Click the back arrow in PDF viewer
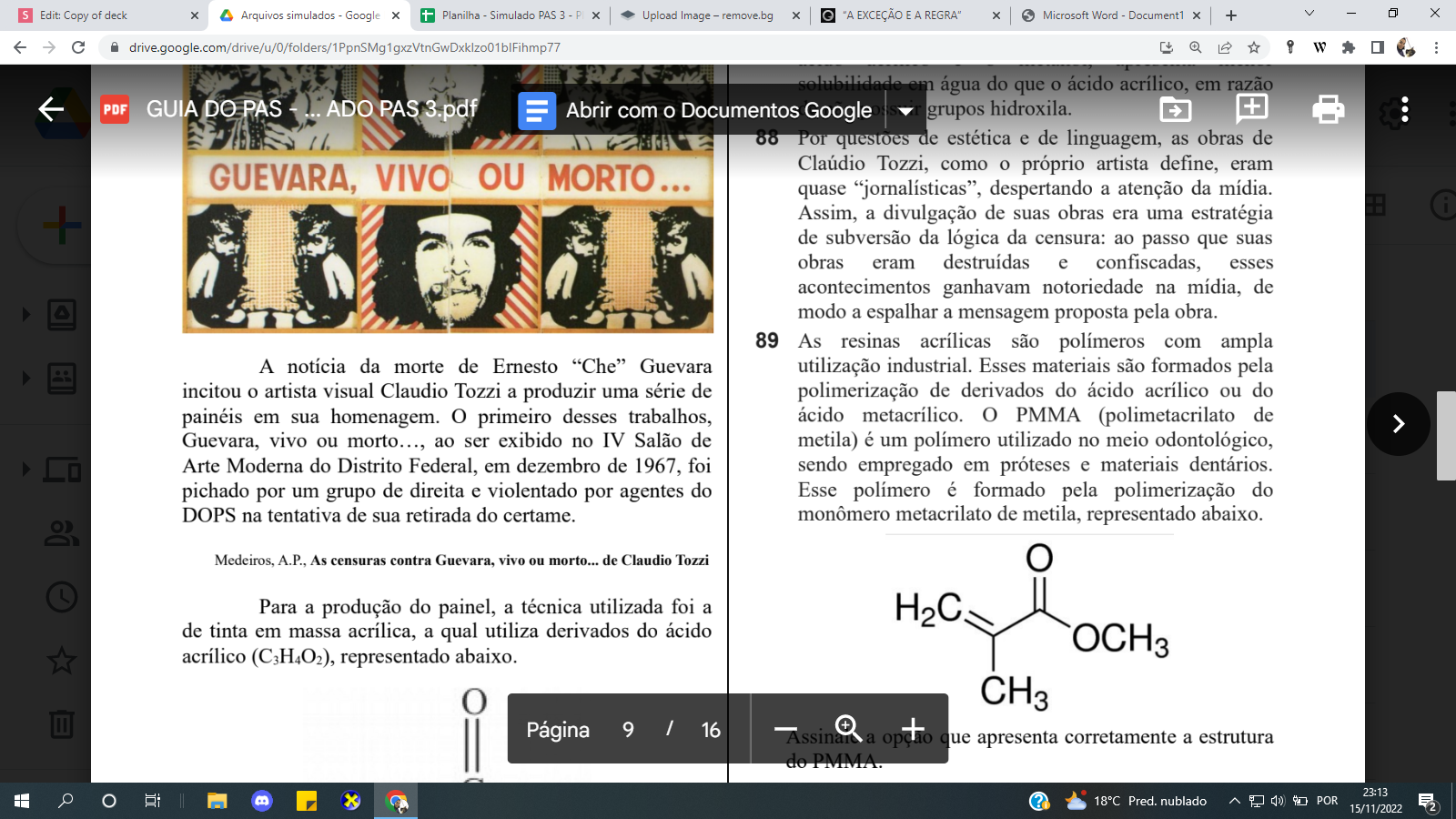This screenshot has height=819, width=1456. 51,110
